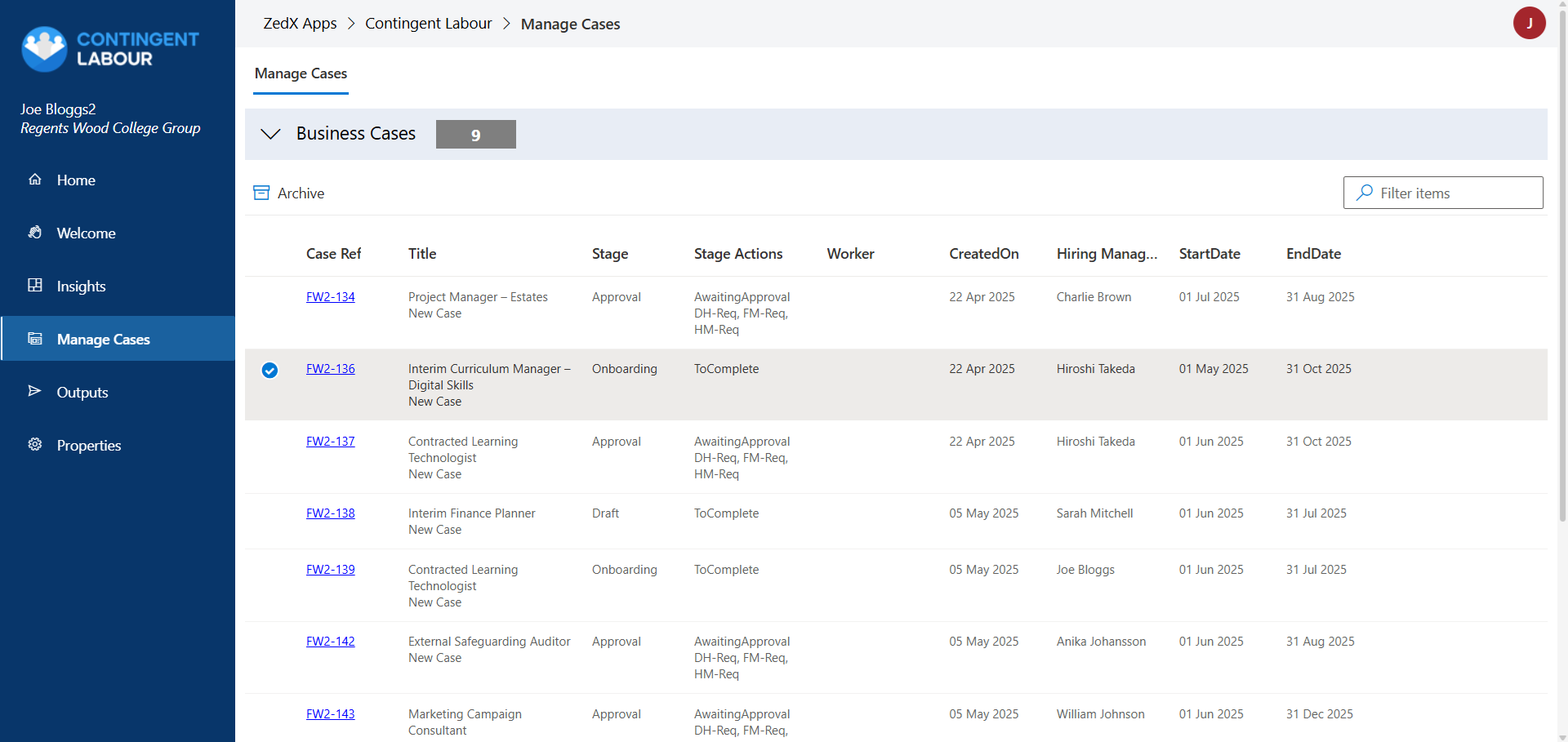Screen dimensions: 1568x742
Task: Click ZedX Apps in the breadcrumb
Action: click(300, 24)
